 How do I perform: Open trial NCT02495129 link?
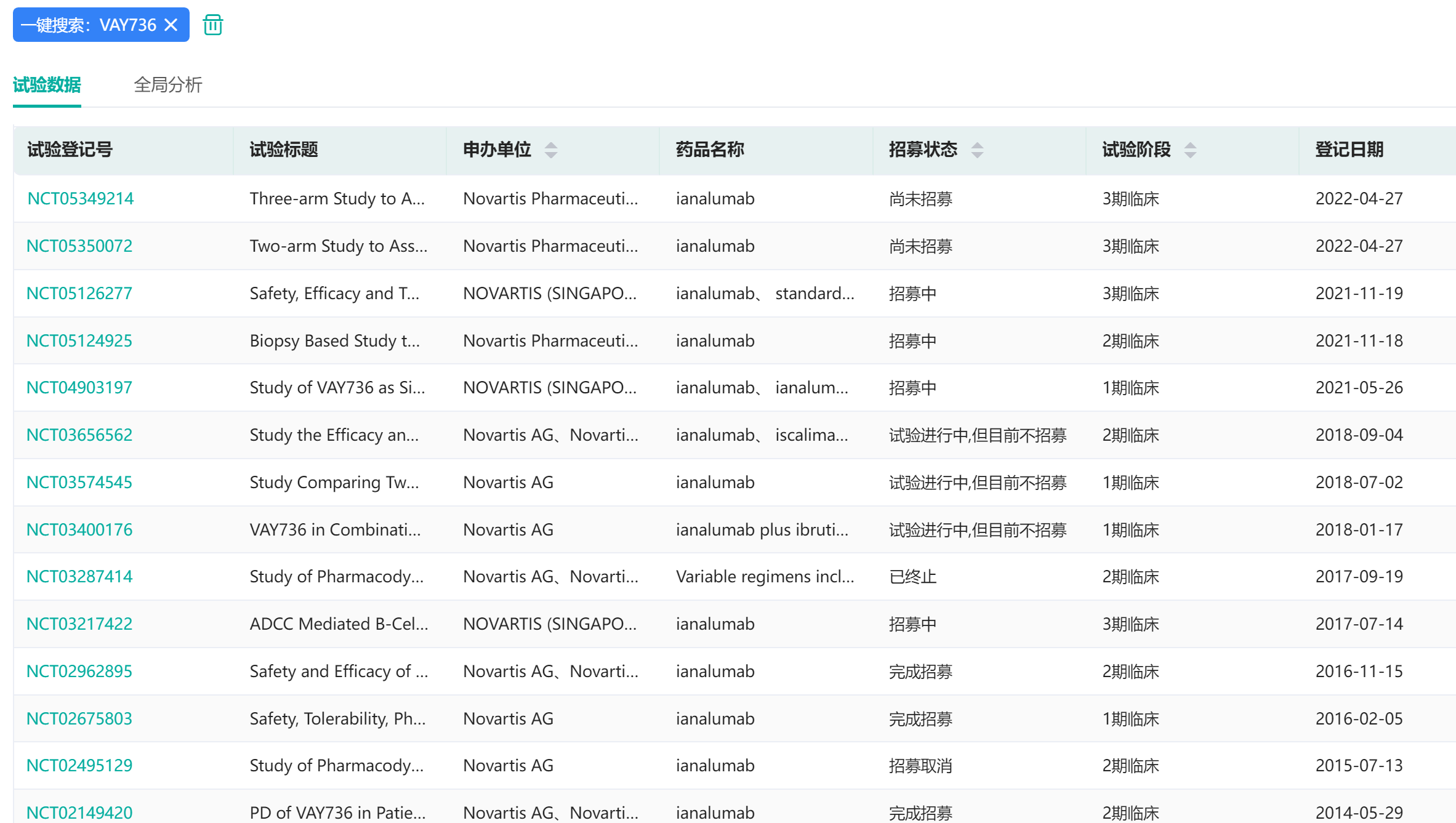pyautogui.click(x=79, y=766)
